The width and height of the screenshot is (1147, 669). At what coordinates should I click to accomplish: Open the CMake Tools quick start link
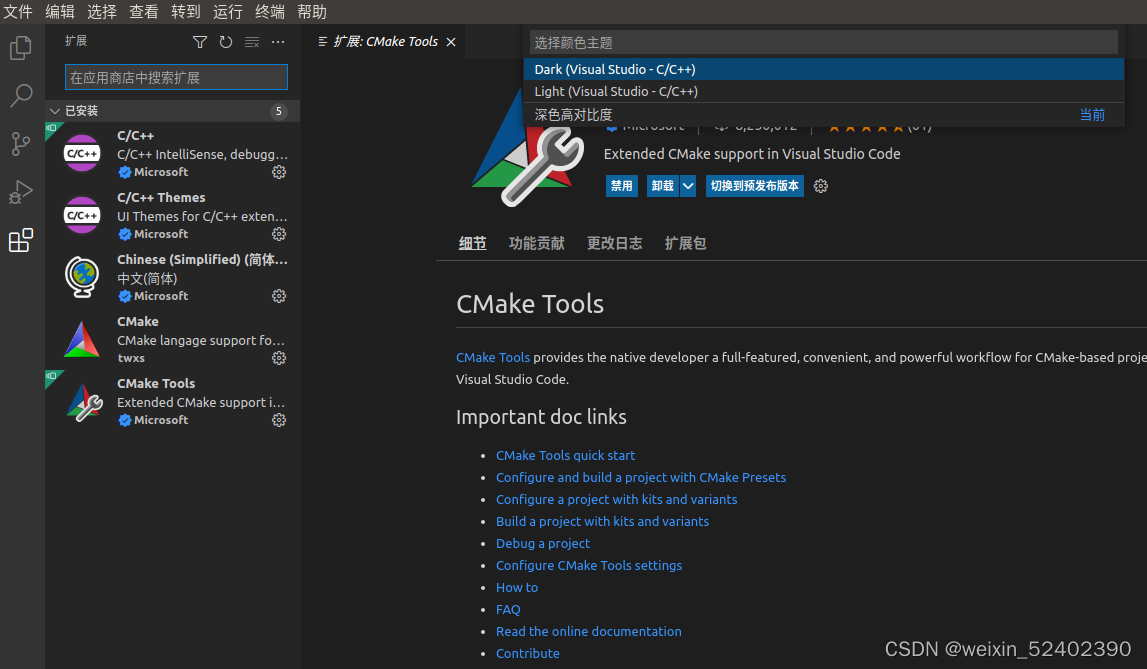tap(565, 455)
